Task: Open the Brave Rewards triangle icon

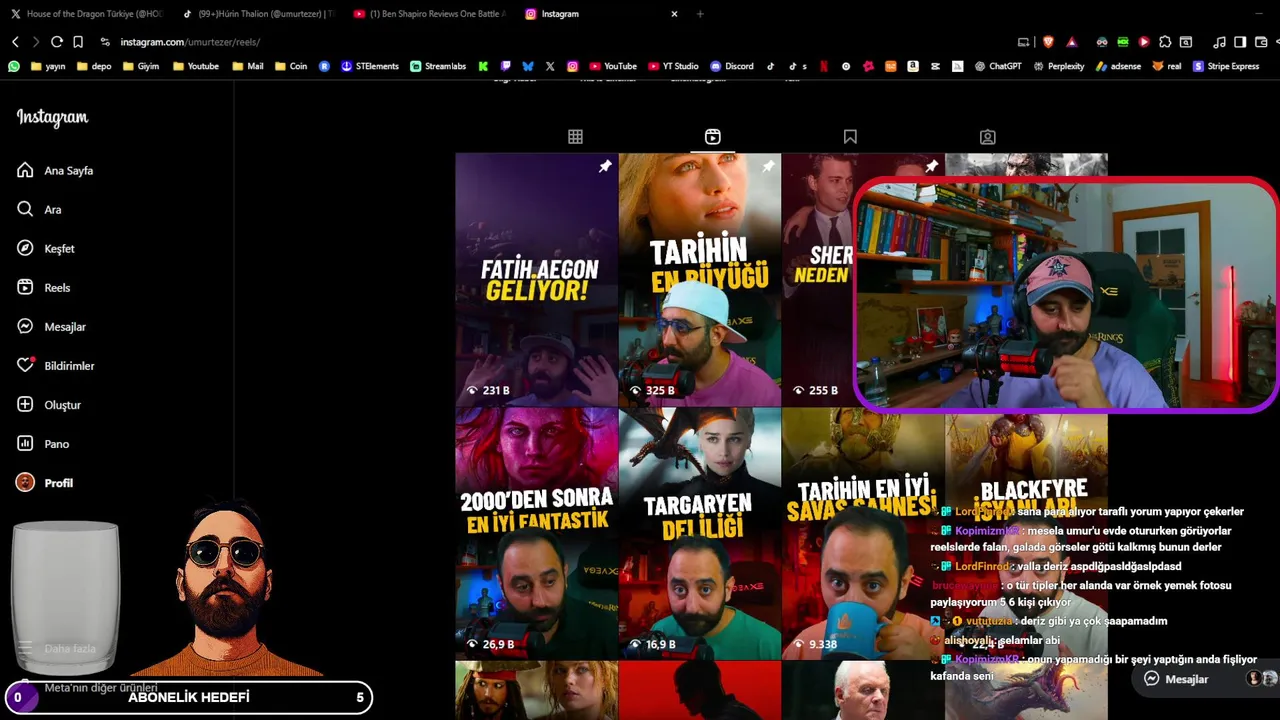Action: pyautogui.click(x=1072, y=42)
